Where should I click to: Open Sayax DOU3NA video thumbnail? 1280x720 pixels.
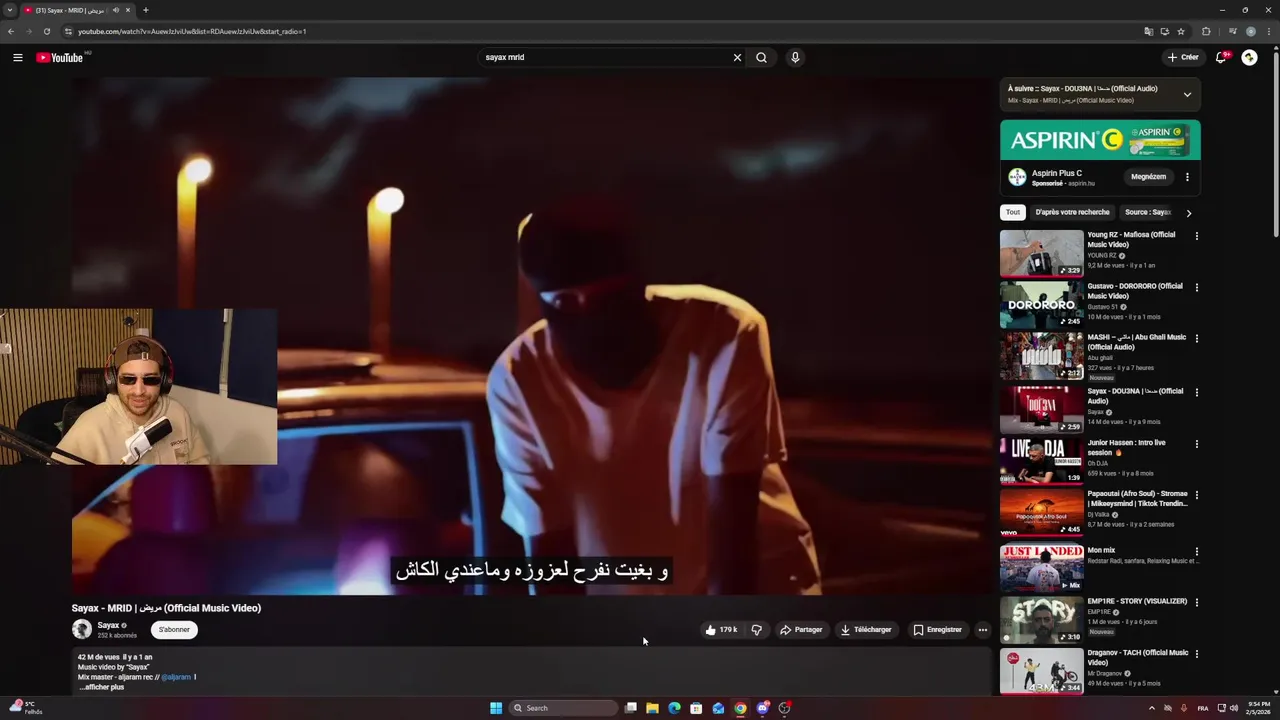pos(1041,409)
